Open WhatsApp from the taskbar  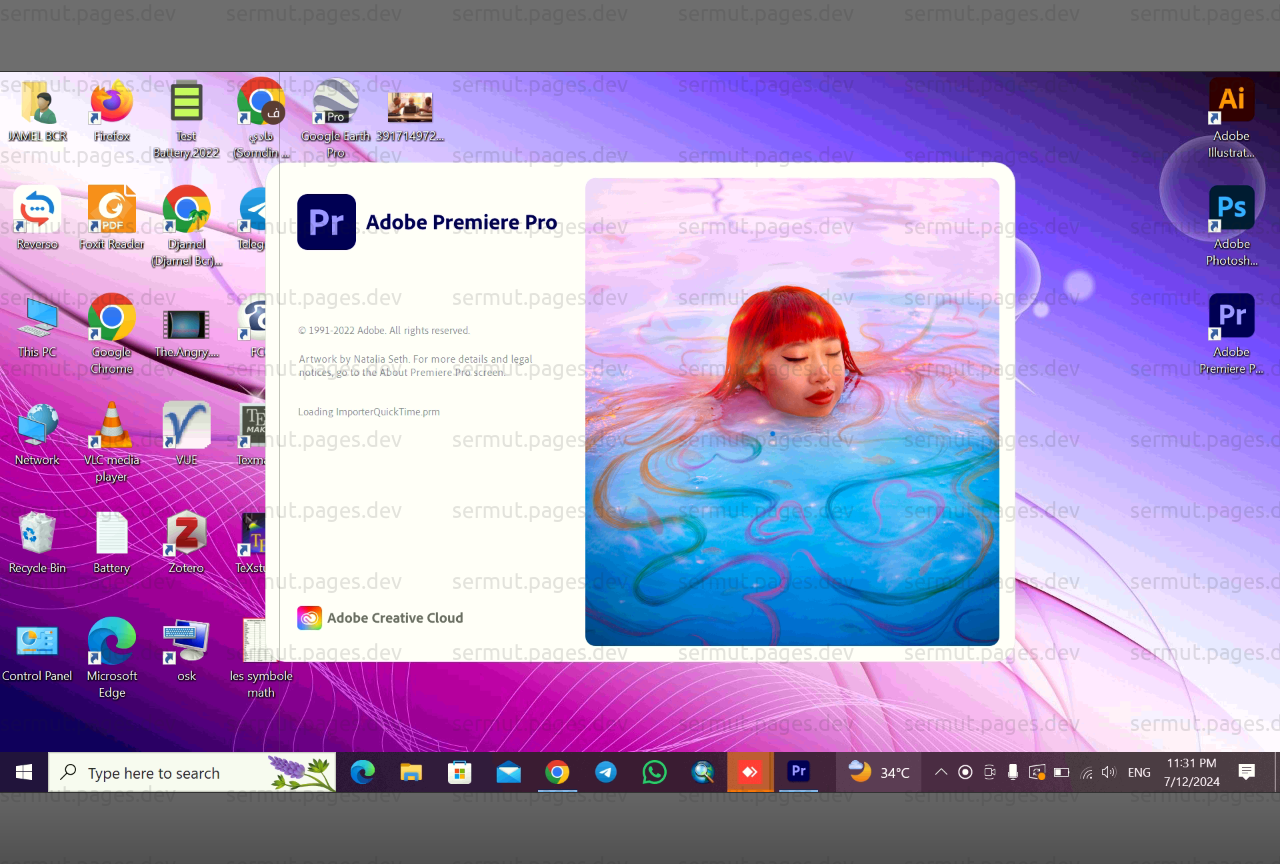tap(654, 772)
